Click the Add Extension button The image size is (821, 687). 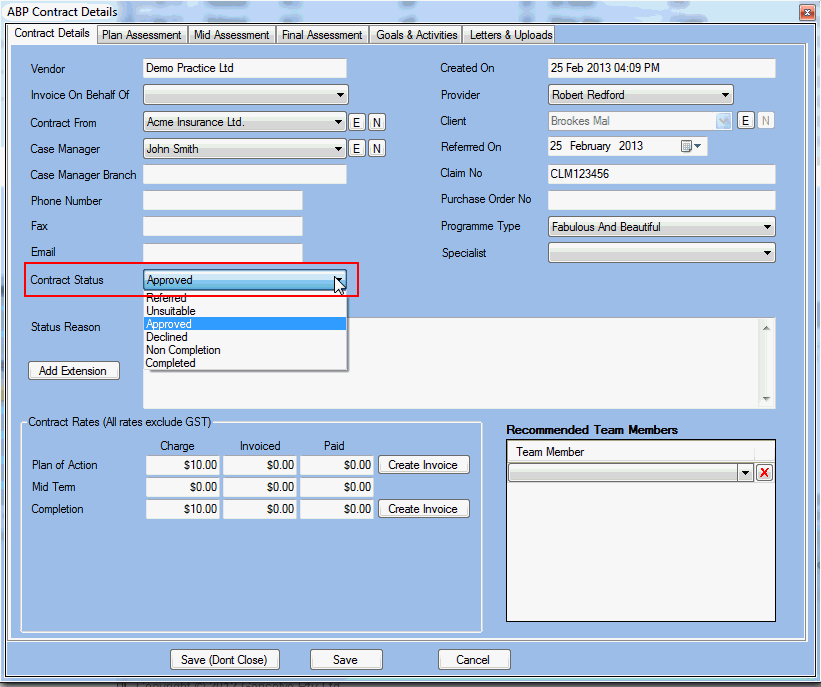pos(73,371)
